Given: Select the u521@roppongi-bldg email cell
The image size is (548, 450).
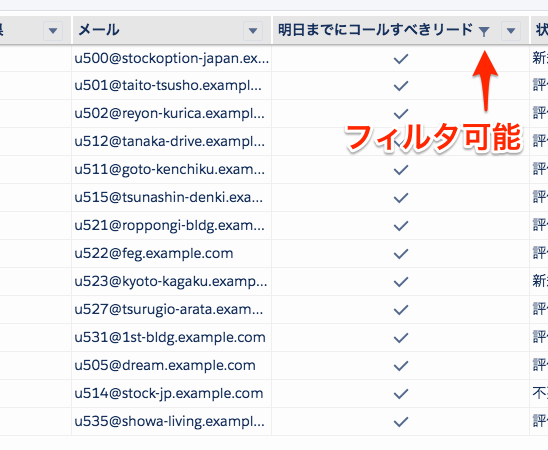Looking at the screenshot, I should pos(170,226).
